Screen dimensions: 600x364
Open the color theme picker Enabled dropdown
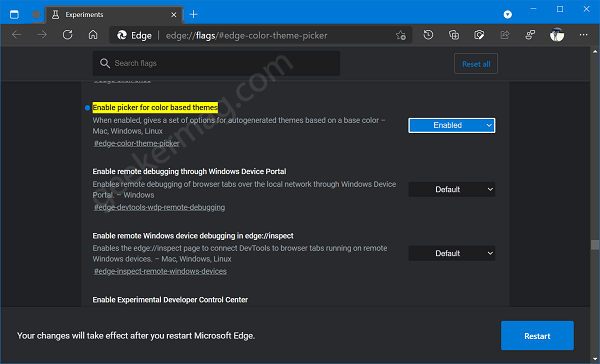452,126
